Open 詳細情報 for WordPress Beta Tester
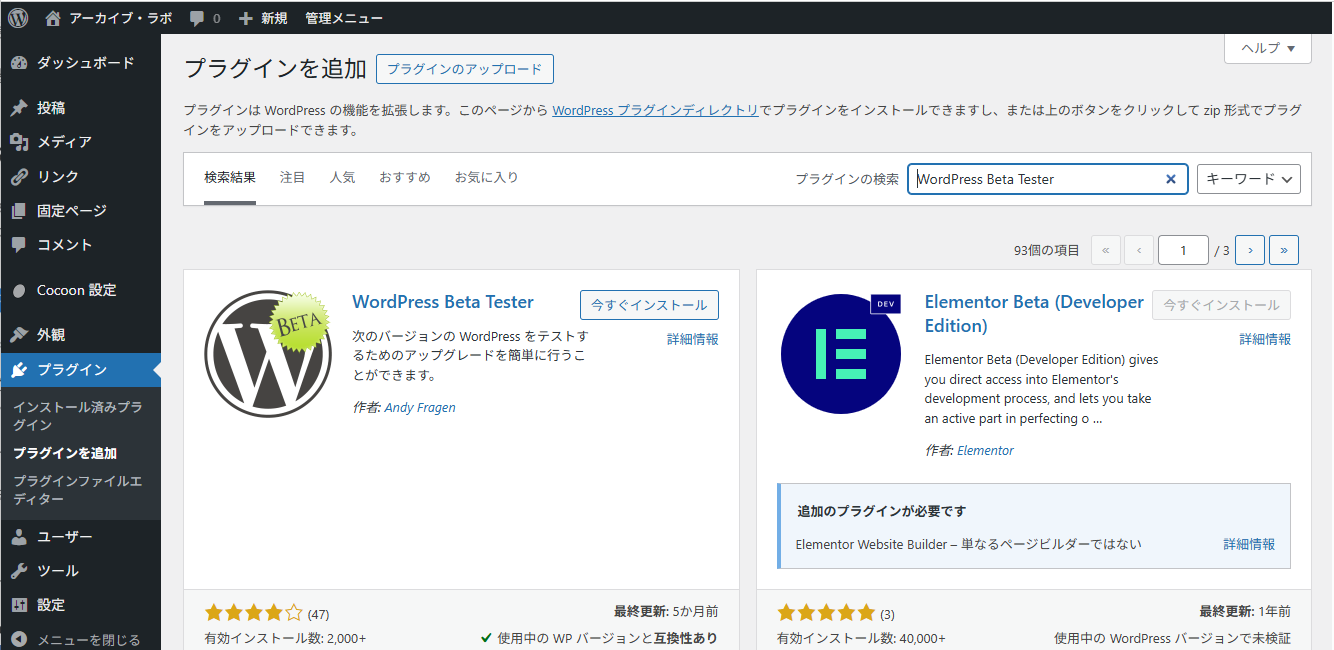The width and height of the screenshot is (1334, 650). [x=693, y=340]
